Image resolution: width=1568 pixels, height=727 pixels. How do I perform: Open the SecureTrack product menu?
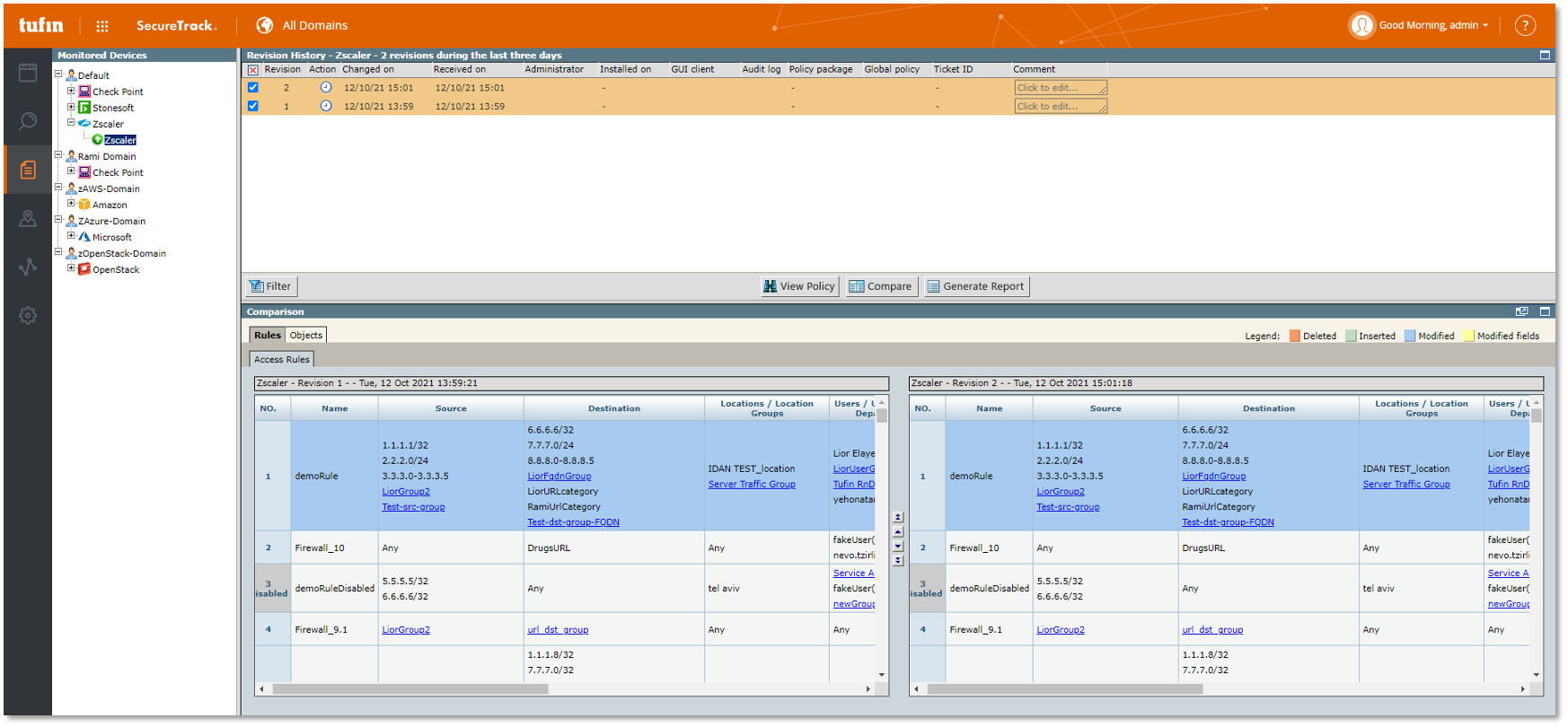tap(177, 25)
